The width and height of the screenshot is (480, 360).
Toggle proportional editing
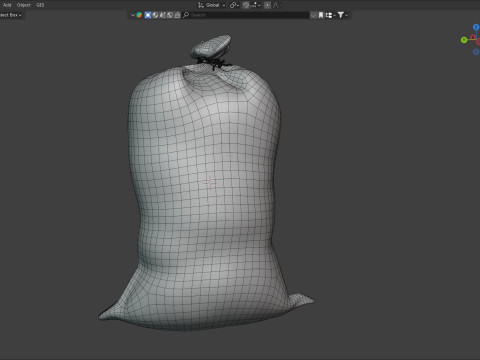click(x=267, y=5)
